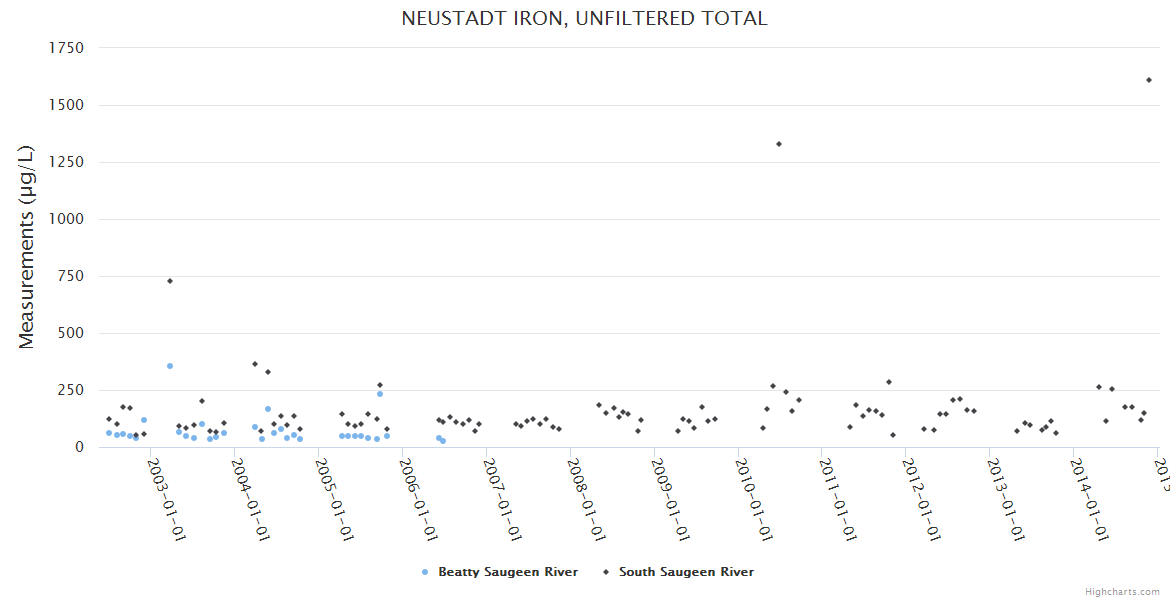The height and width of the screenshot is (600, 1170).
Task: Toggle the South Saugeen River legend series
Action: [686, 572]
